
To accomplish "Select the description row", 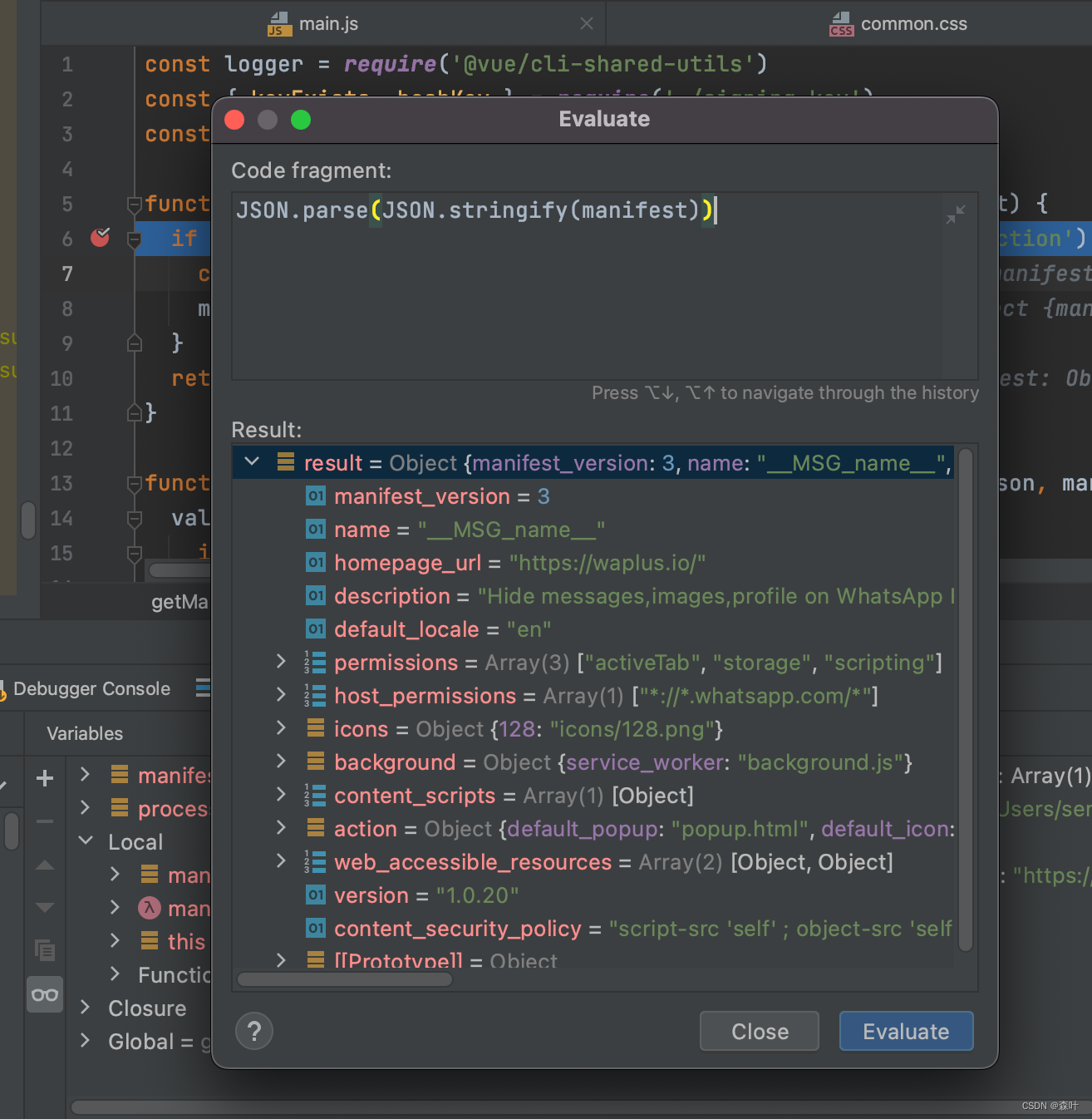I will [593, 596].
